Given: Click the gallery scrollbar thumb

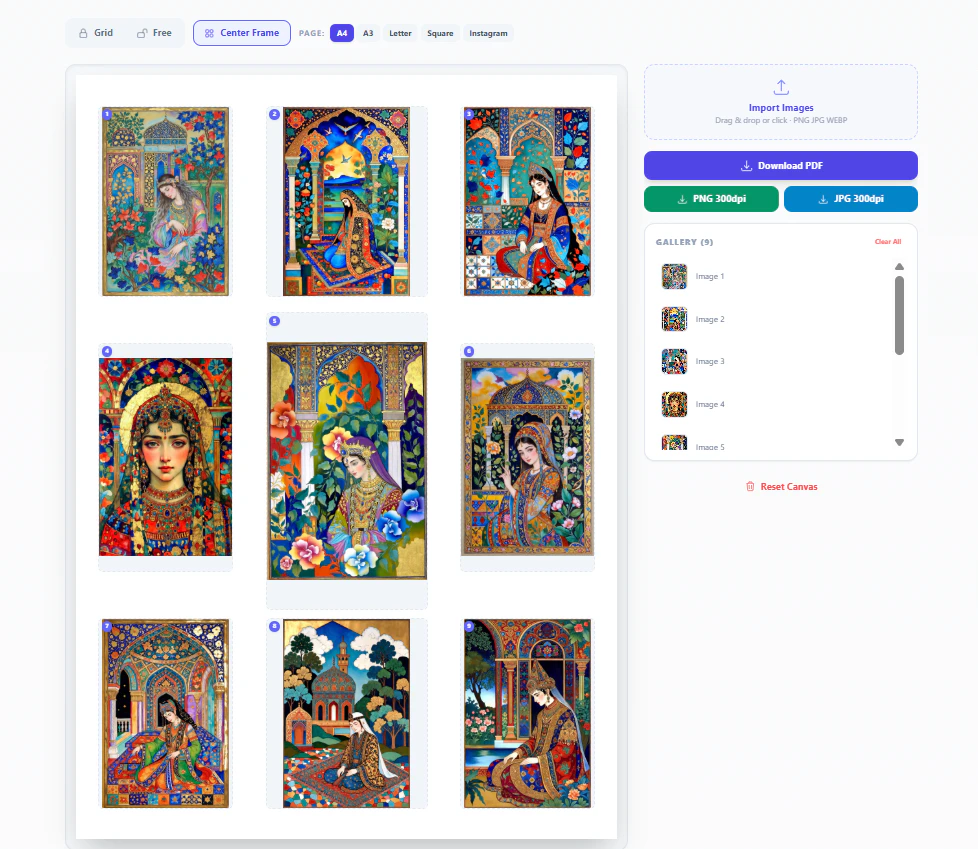Looking at the screenshot, I should coord(899,315).
